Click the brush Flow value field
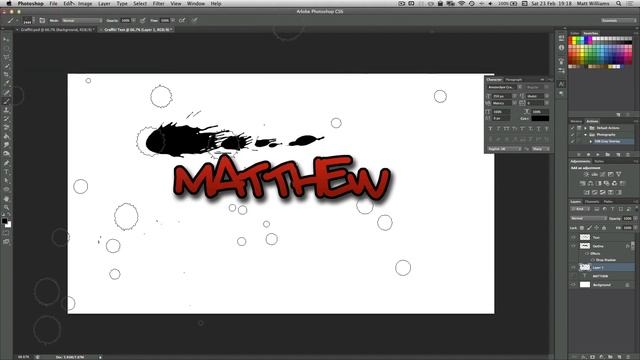 tap(164, 20)
